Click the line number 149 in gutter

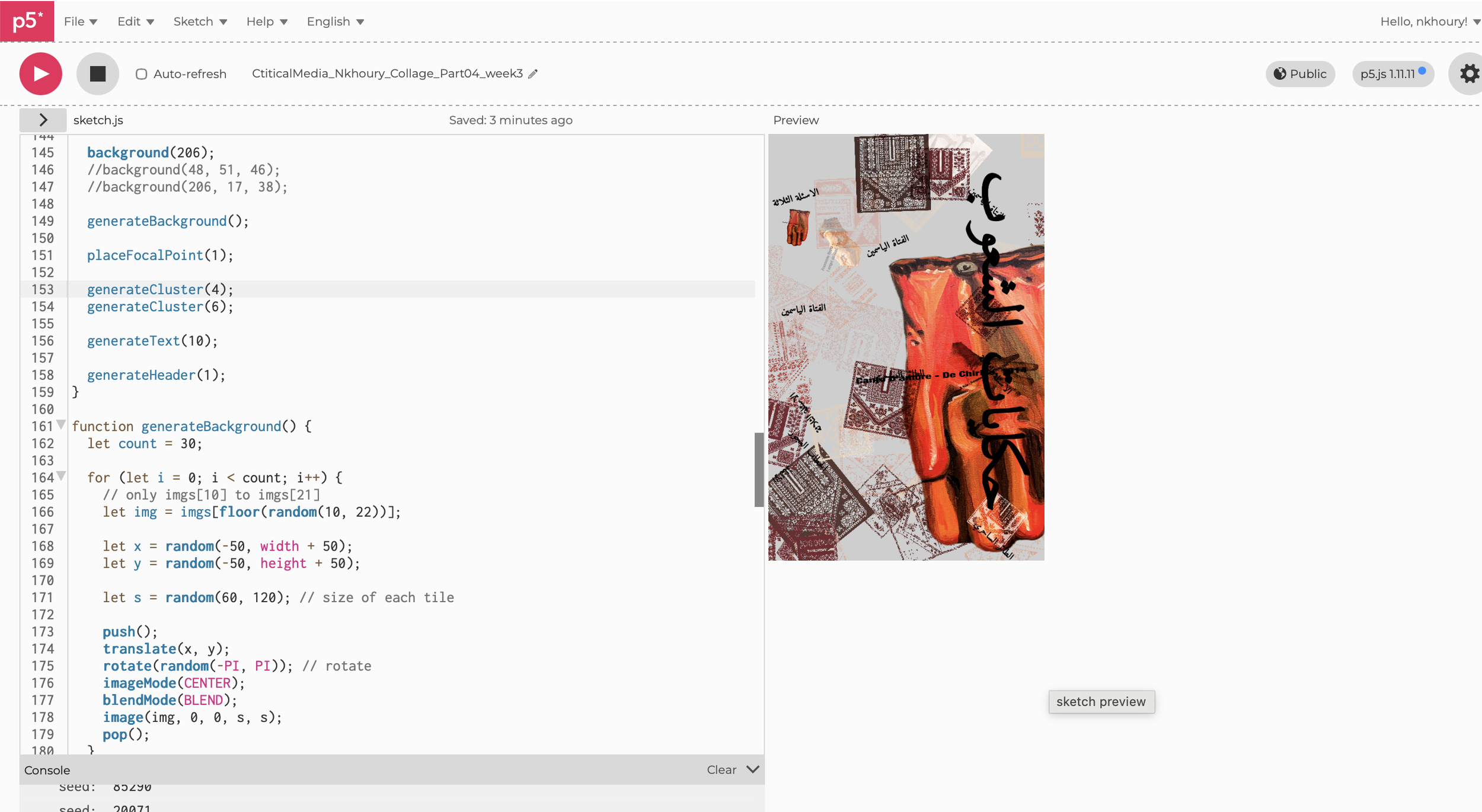43,221
